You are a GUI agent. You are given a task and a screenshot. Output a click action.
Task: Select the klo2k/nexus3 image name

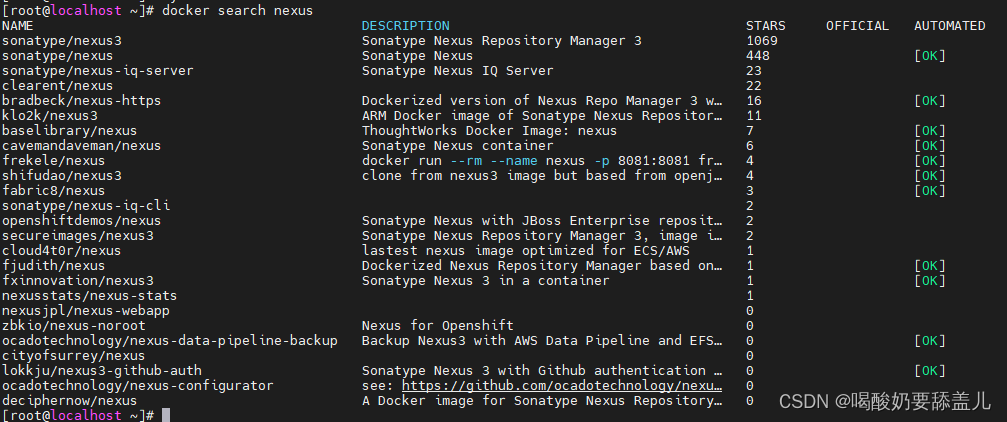coord(50,116)
